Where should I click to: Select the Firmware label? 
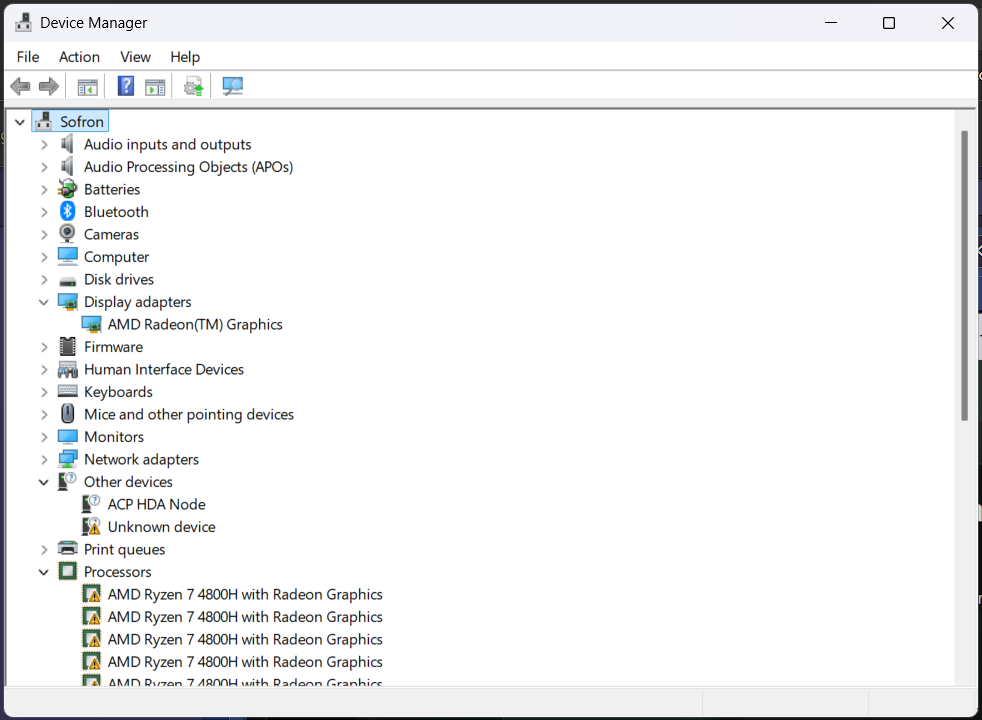(x=113, y=347)
